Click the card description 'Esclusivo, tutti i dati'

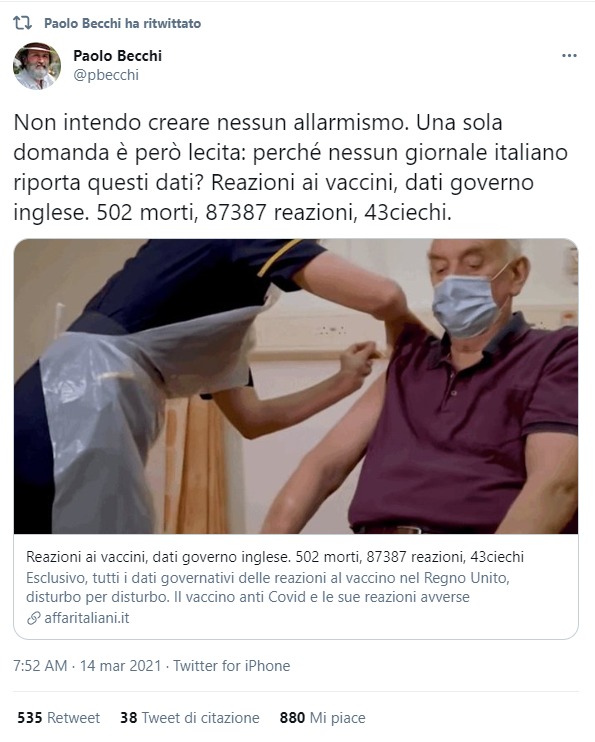click(x=267, y=587)
